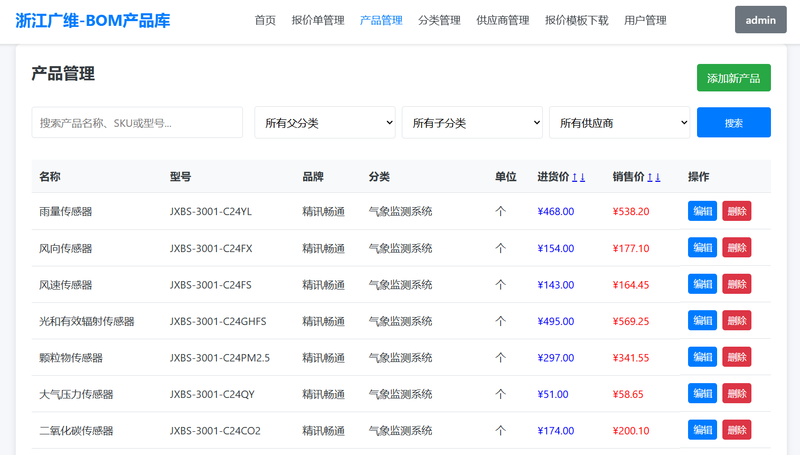Go to 首页 in the navigation
This screenshot has width=800, height=455.
tap(265, 20)
